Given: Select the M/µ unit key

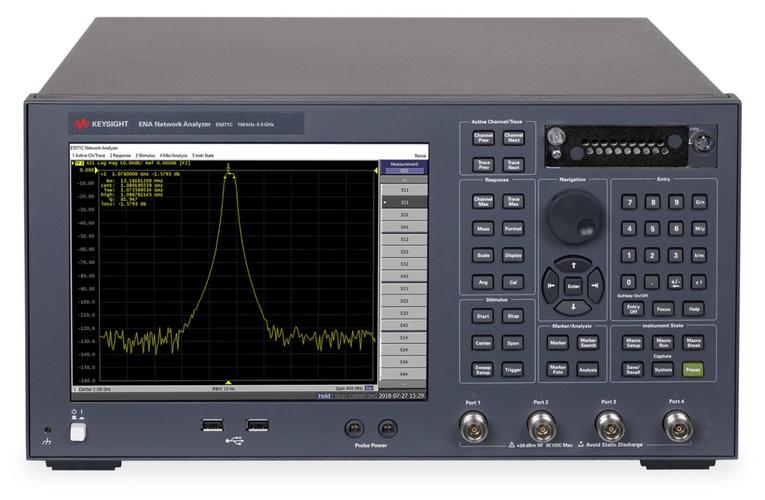Looking at the screenshot, I should click(700, 228).
